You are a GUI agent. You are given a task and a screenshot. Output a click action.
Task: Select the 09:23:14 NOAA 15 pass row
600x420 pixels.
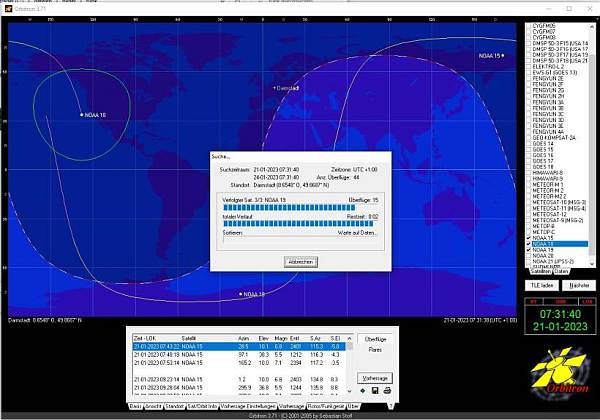tap(239, 379)
